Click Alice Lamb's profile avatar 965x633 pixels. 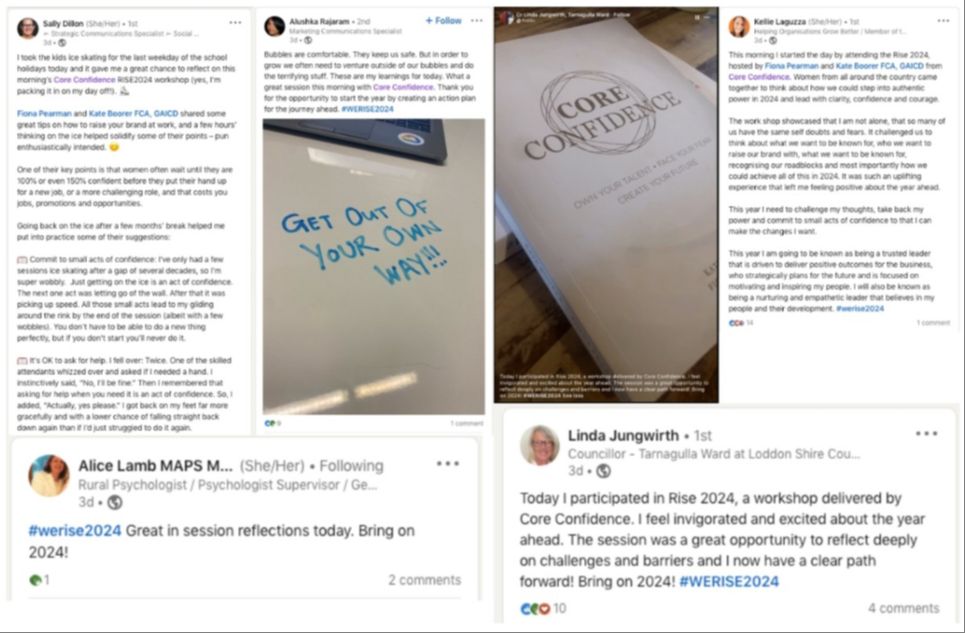(49, 476)
